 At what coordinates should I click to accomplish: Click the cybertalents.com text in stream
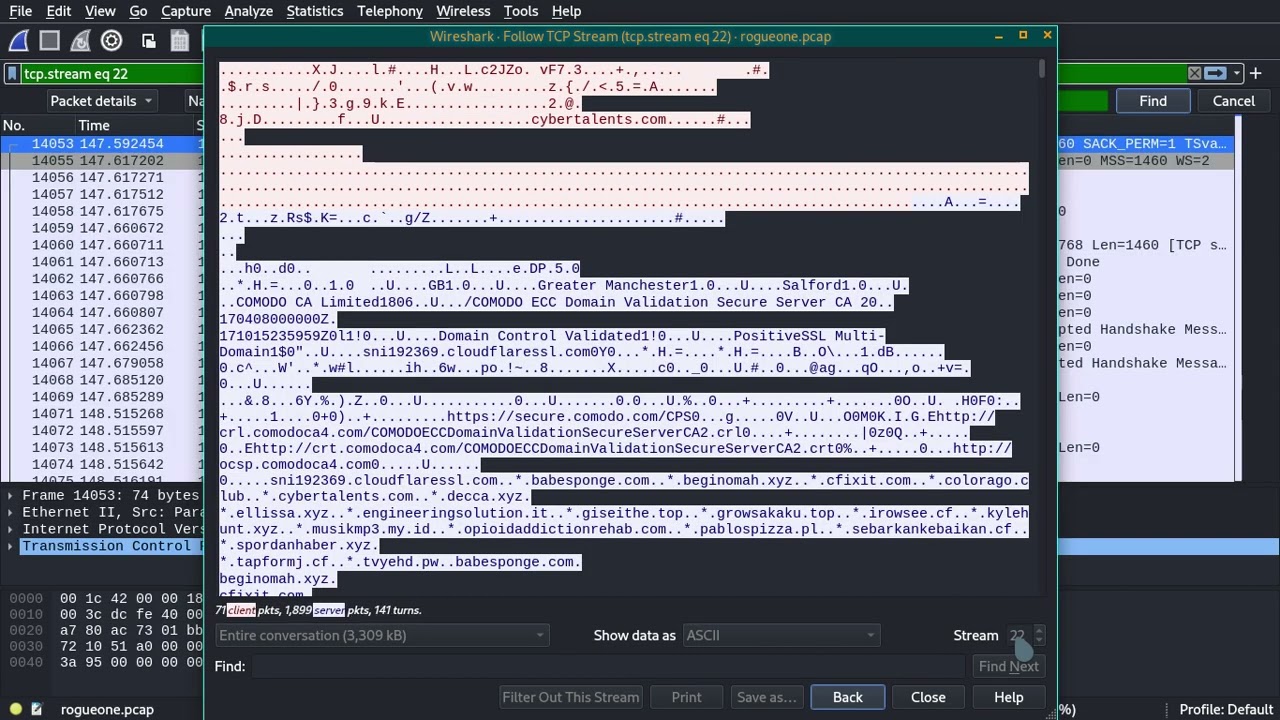click(599, 120)
